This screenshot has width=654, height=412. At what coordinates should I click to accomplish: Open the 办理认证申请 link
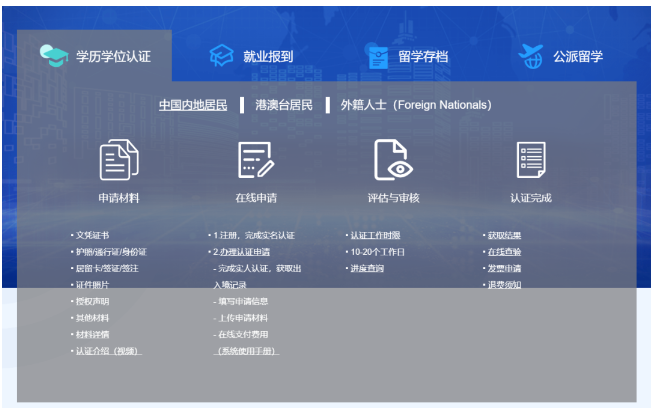click(x=245, y=252)
